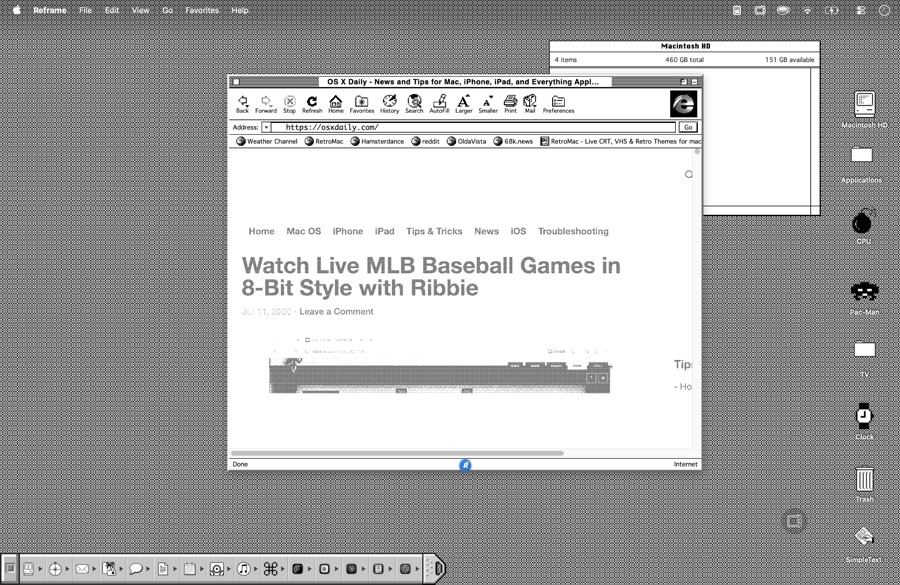Click the Print toolbar icon

click(x=510, y=104)
